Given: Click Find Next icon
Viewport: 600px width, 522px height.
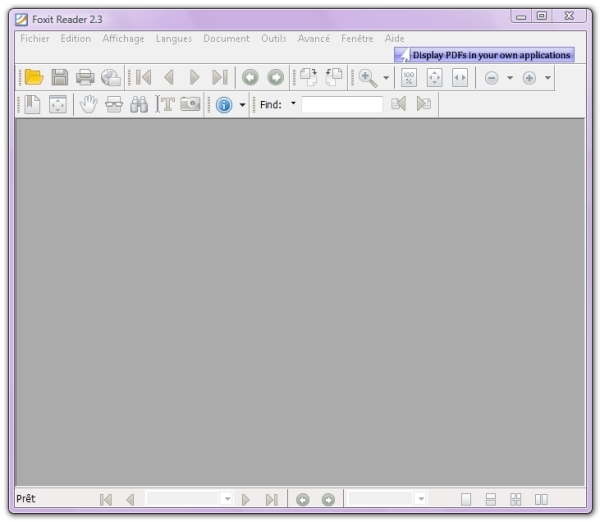Looking at the screenshot, I should coord(424,104).
